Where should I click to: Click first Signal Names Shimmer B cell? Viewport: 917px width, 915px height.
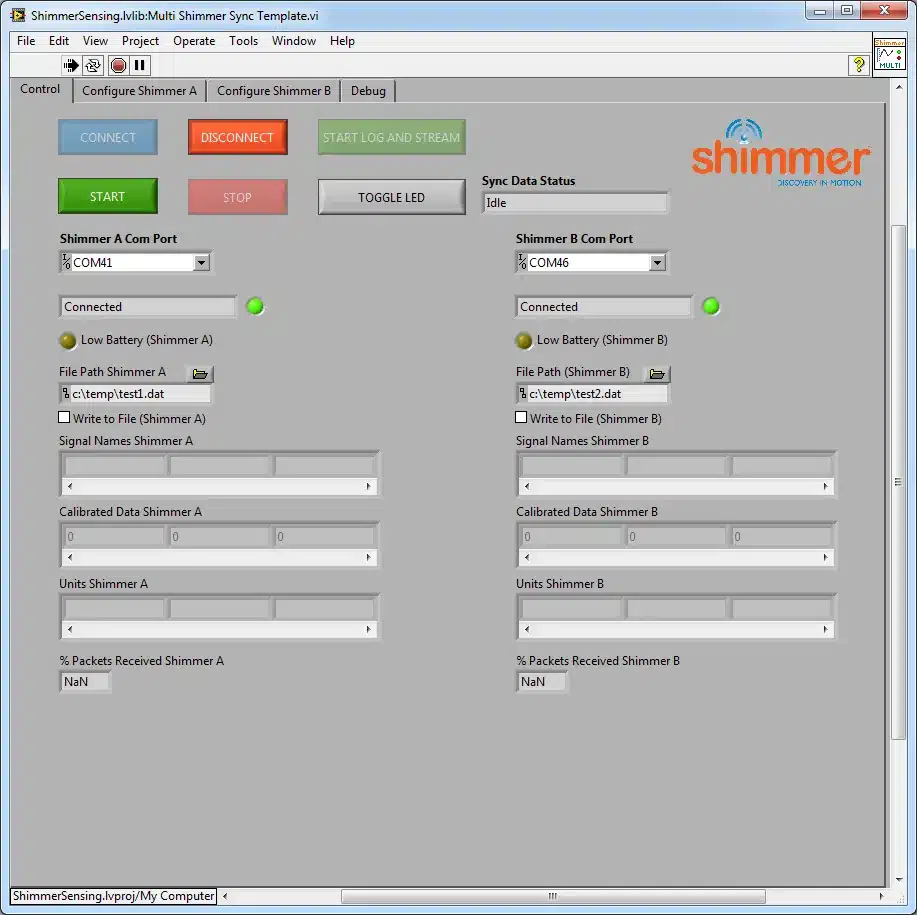tap(571, 465)
